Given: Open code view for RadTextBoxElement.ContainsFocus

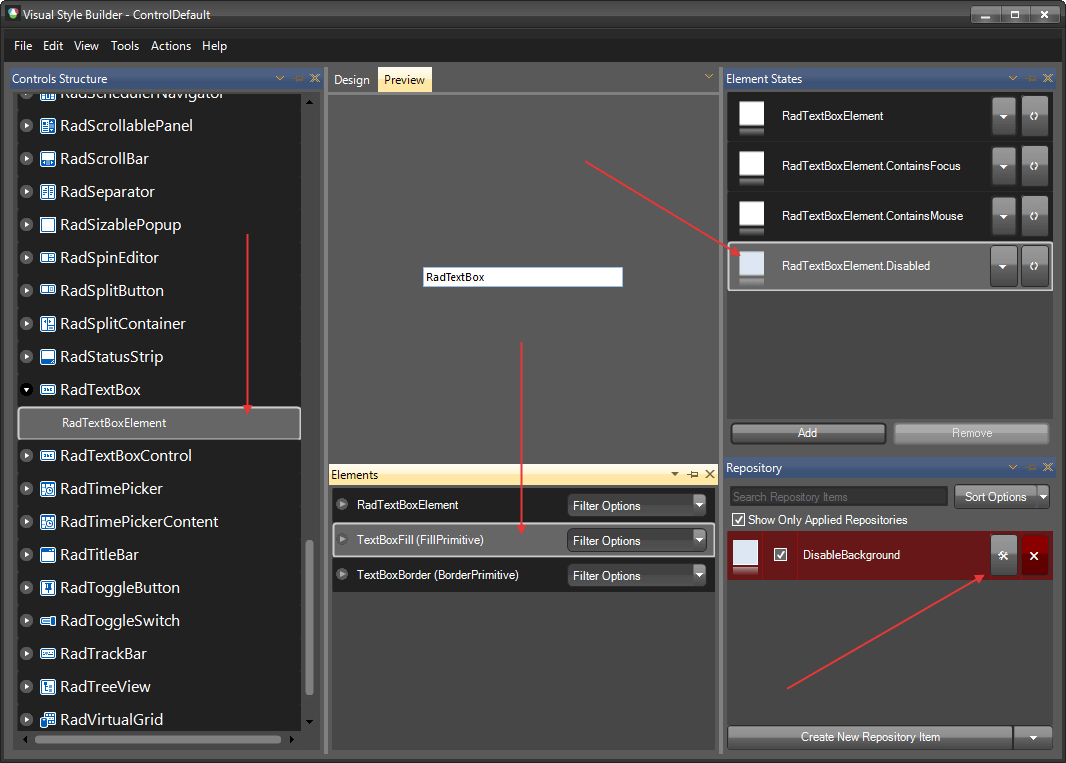Looking at the screenshot, I should click(1035, 166).
